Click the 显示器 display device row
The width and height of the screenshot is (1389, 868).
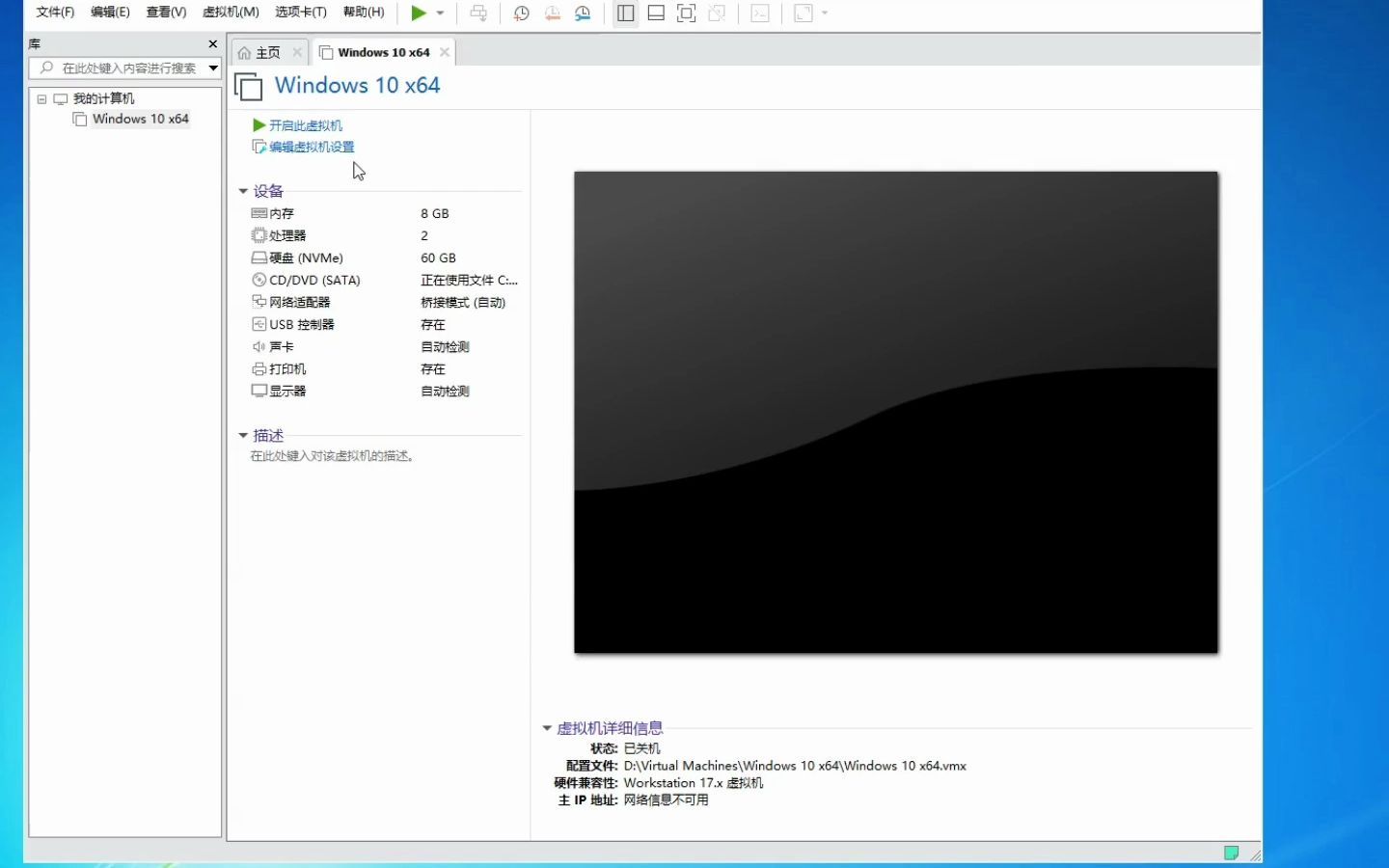[x=385, y=391]
